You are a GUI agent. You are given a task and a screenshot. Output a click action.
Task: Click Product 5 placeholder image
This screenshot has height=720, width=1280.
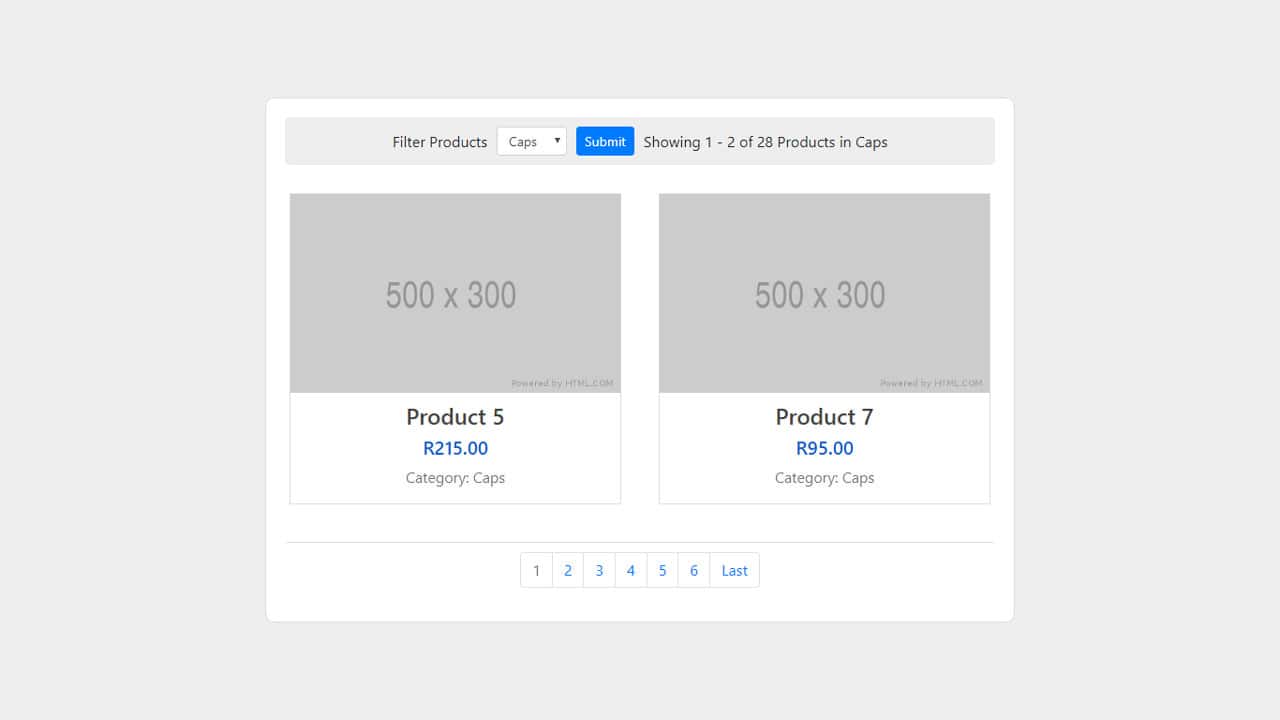point(455,293)
